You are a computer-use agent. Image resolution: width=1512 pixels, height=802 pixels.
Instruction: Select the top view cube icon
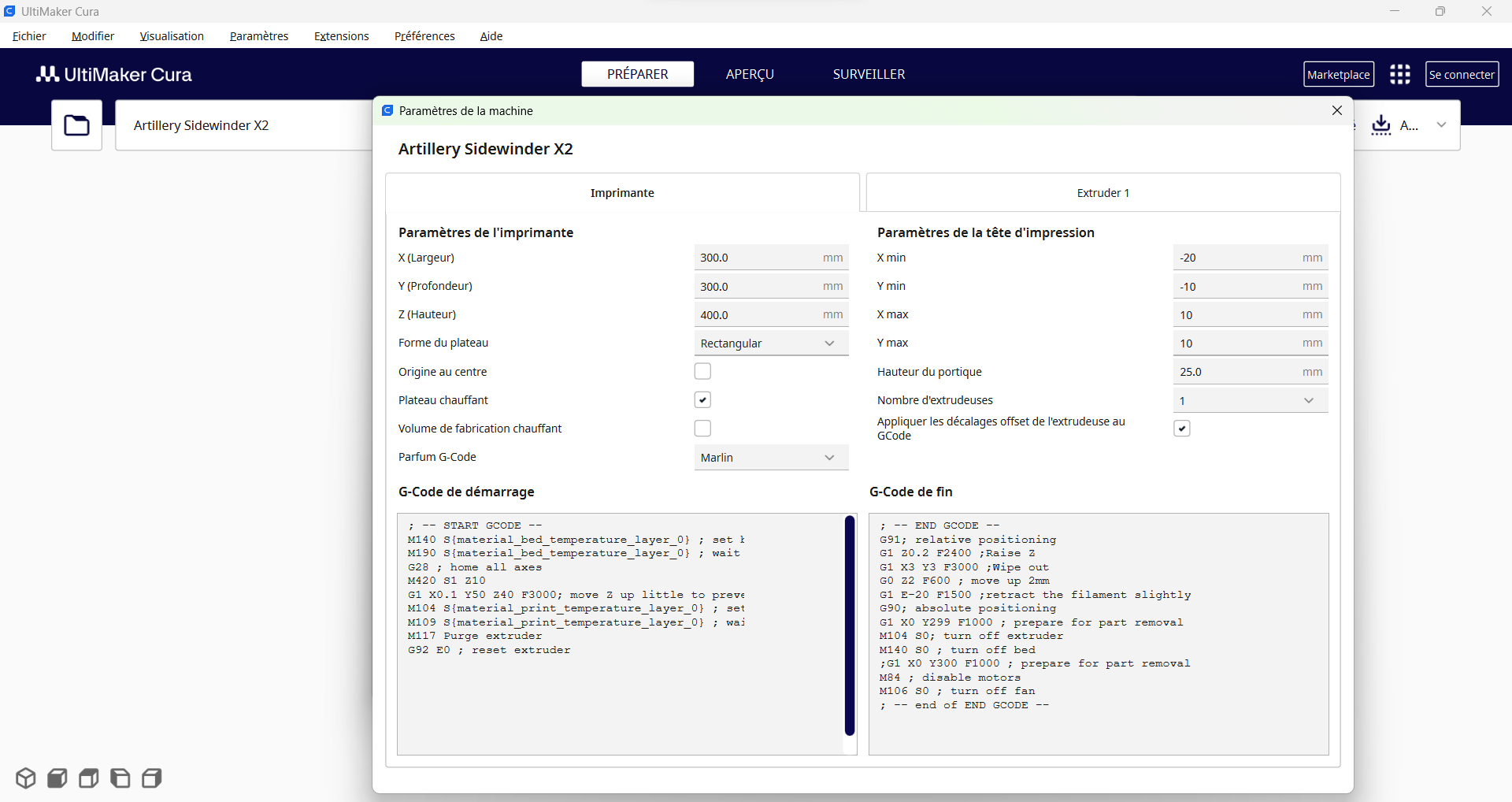tap(89, 778)
